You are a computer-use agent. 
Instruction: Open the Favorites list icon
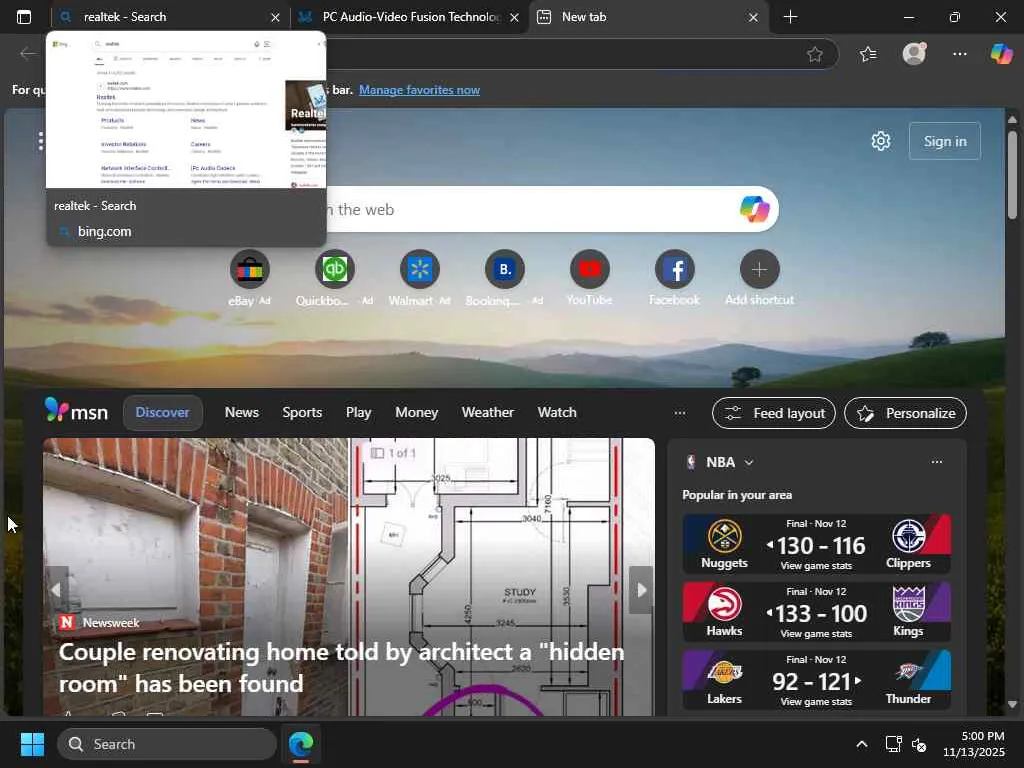click(868, 54)
